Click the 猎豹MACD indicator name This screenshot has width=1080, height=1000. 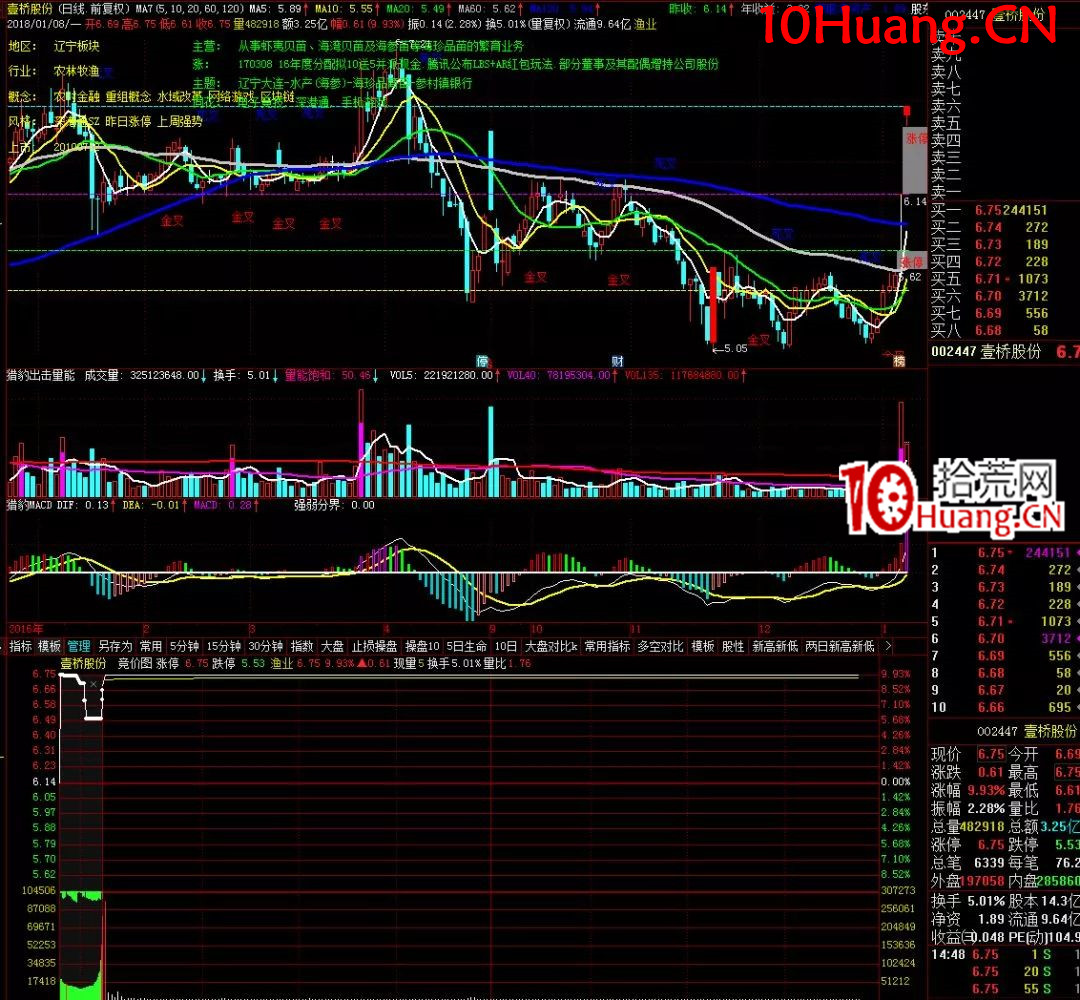coord(30,505)
